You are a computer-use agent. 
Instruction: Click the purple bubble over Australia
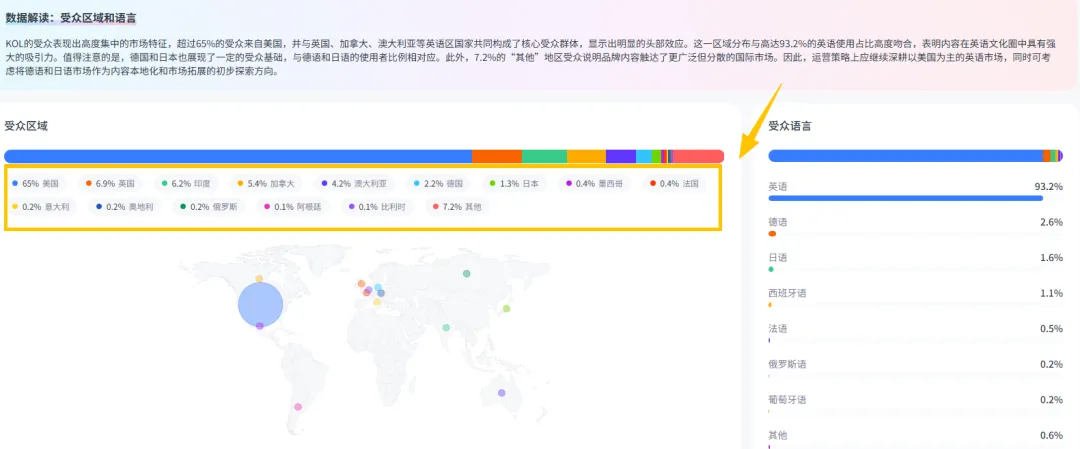501,393
